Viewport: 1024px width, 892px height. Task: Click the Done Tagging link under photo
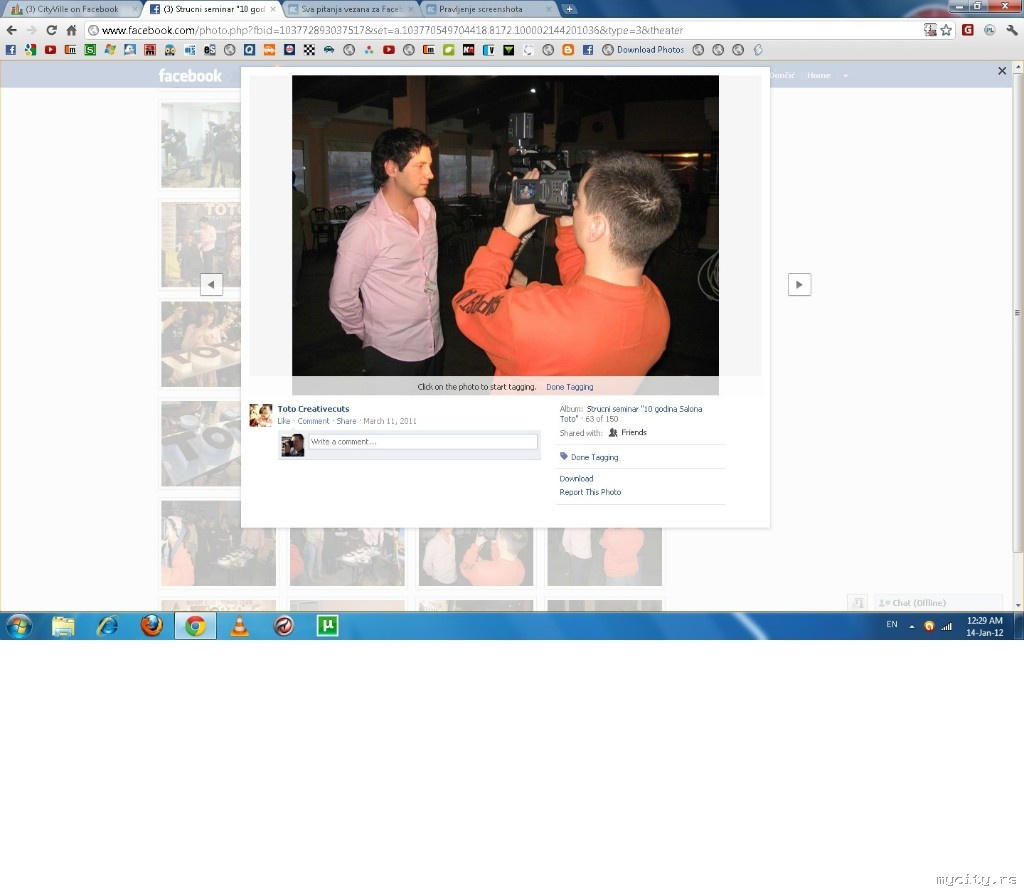(569, 387)
